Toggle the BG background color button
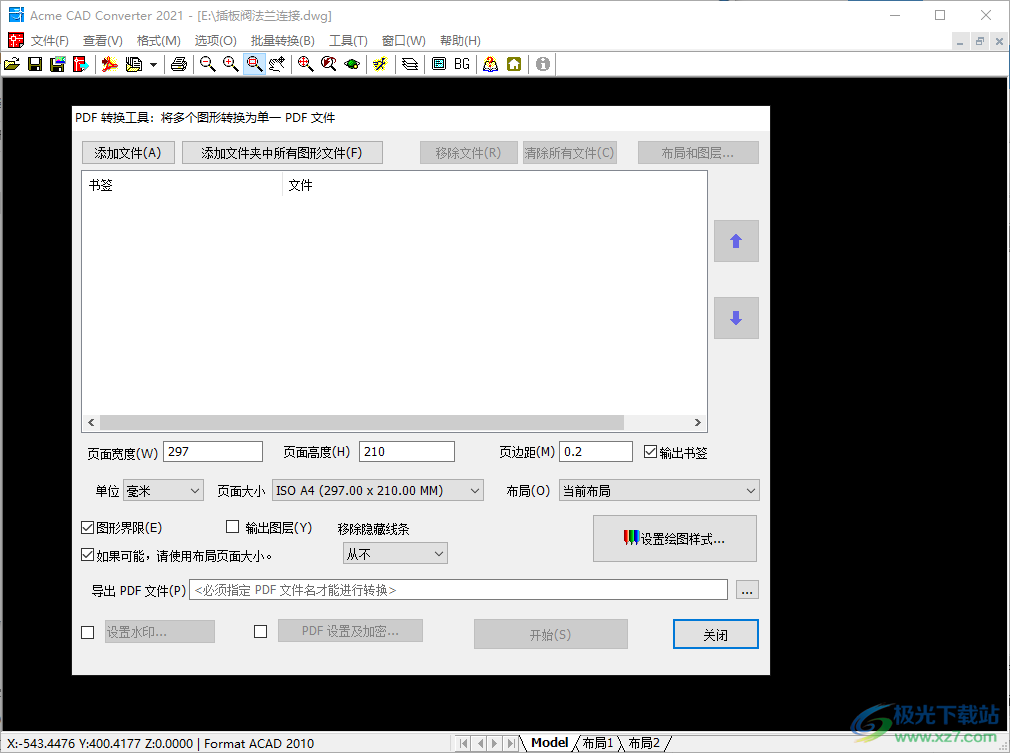Screen dimensions: 1010x753 coord(462,64)
